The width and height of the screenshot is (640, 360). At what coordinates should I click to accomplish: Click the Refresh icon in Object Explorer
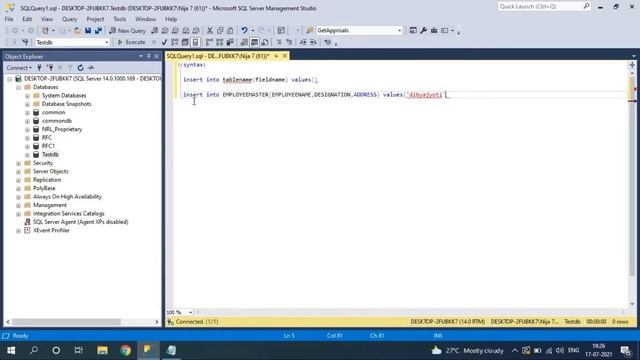80,68
